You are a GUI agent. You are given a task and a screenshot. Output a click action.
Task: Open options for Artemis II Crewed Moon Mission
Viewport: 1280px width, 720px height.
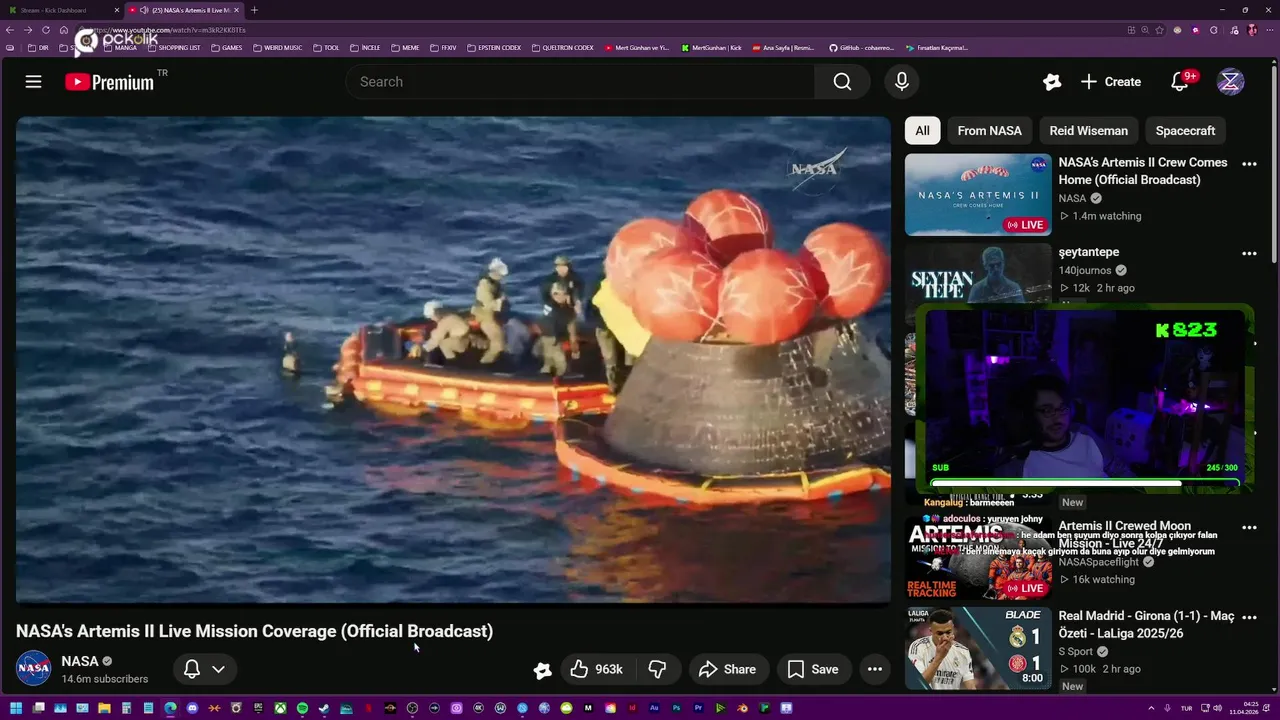pyautogui.click(x=1249, y=527)
